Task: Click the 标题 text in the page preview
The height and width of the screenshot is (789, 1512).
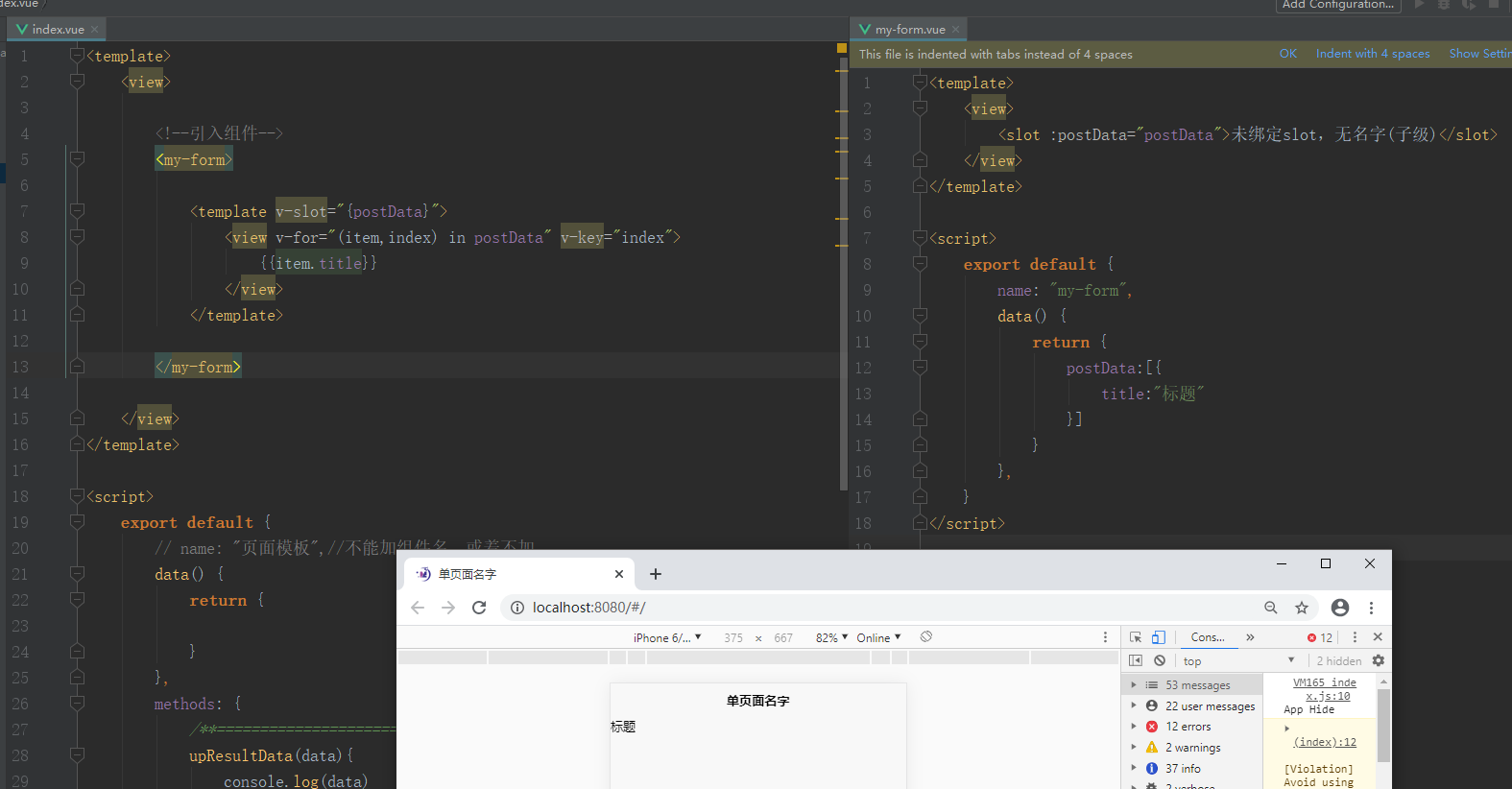Action: pyautogui.click(x=623, y=727)
